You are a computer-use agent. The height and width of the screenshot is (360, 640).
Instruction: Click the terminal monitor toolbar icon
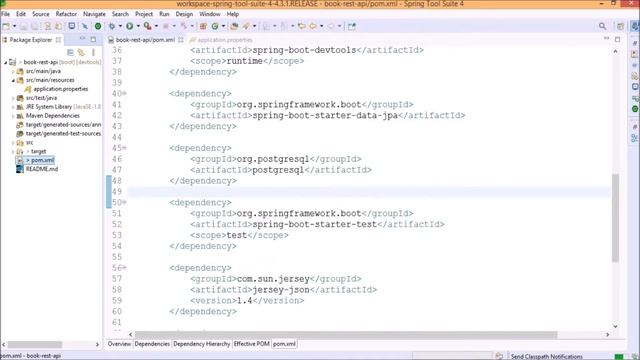pyautogui.click(x=71, y=26)
